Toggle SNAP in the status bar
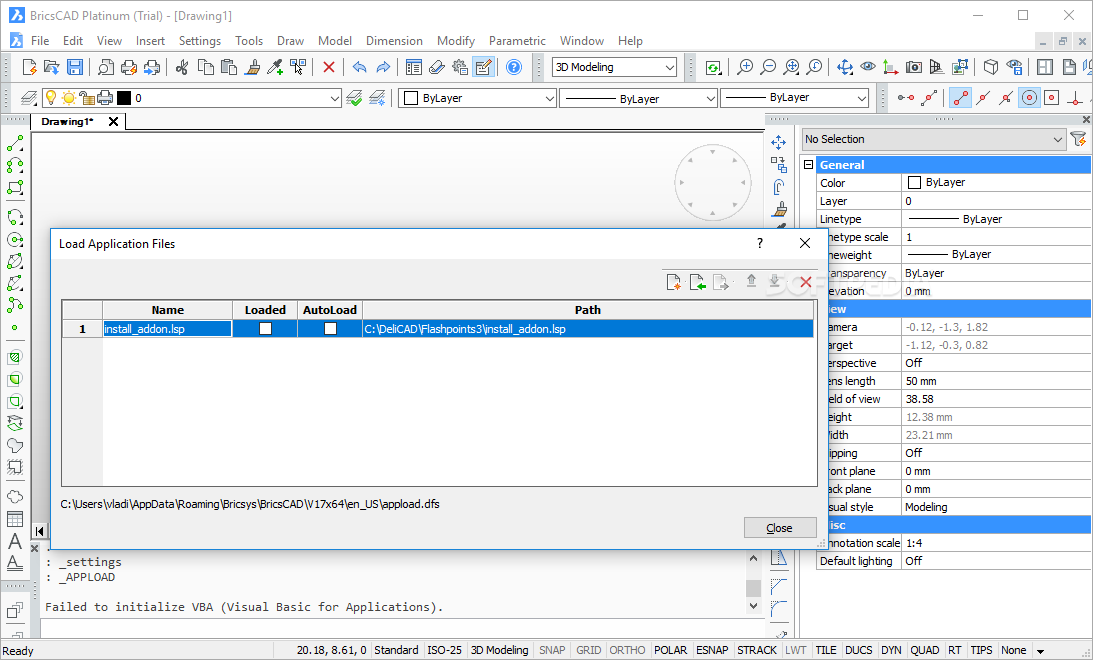Screen dimensions: 1093x660 click(x=552, y=650)
